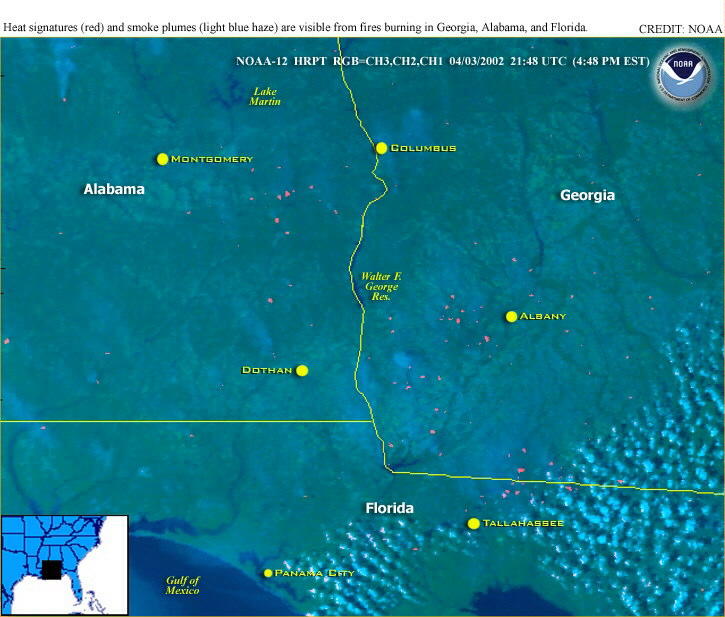Viewport: 725px width, 617px height.
Task: Click the NOAA logo emblem
Action: [x=682, y=75]
